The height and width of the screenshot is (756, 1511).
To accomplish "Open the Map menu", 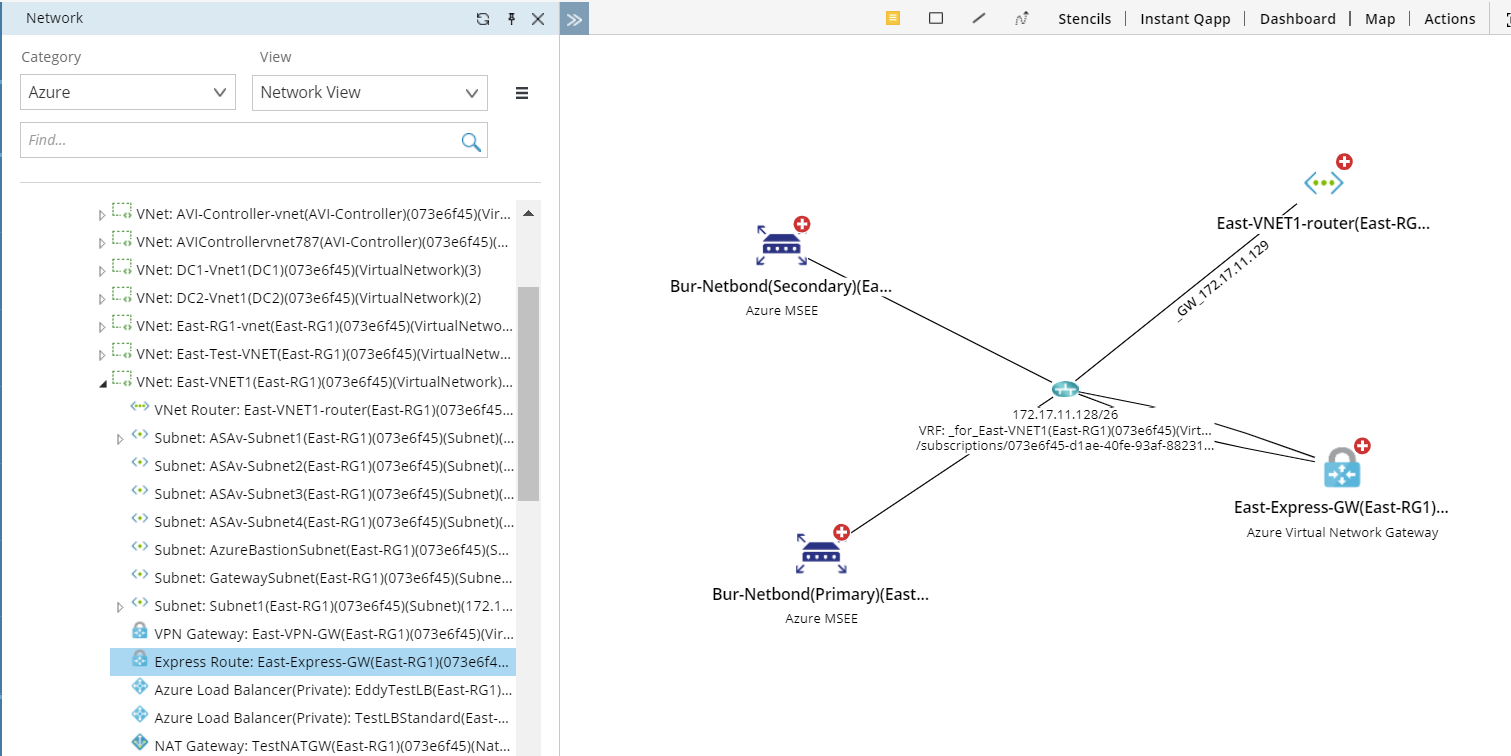I will click(x=1380, y=19).
